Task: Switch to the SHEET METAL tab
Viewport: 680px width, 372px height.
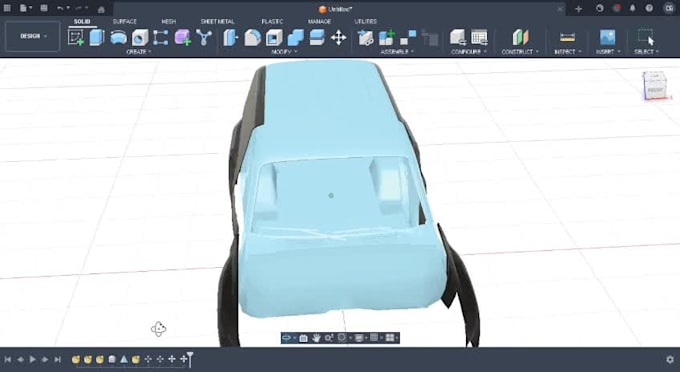Action: click(217, 21)
